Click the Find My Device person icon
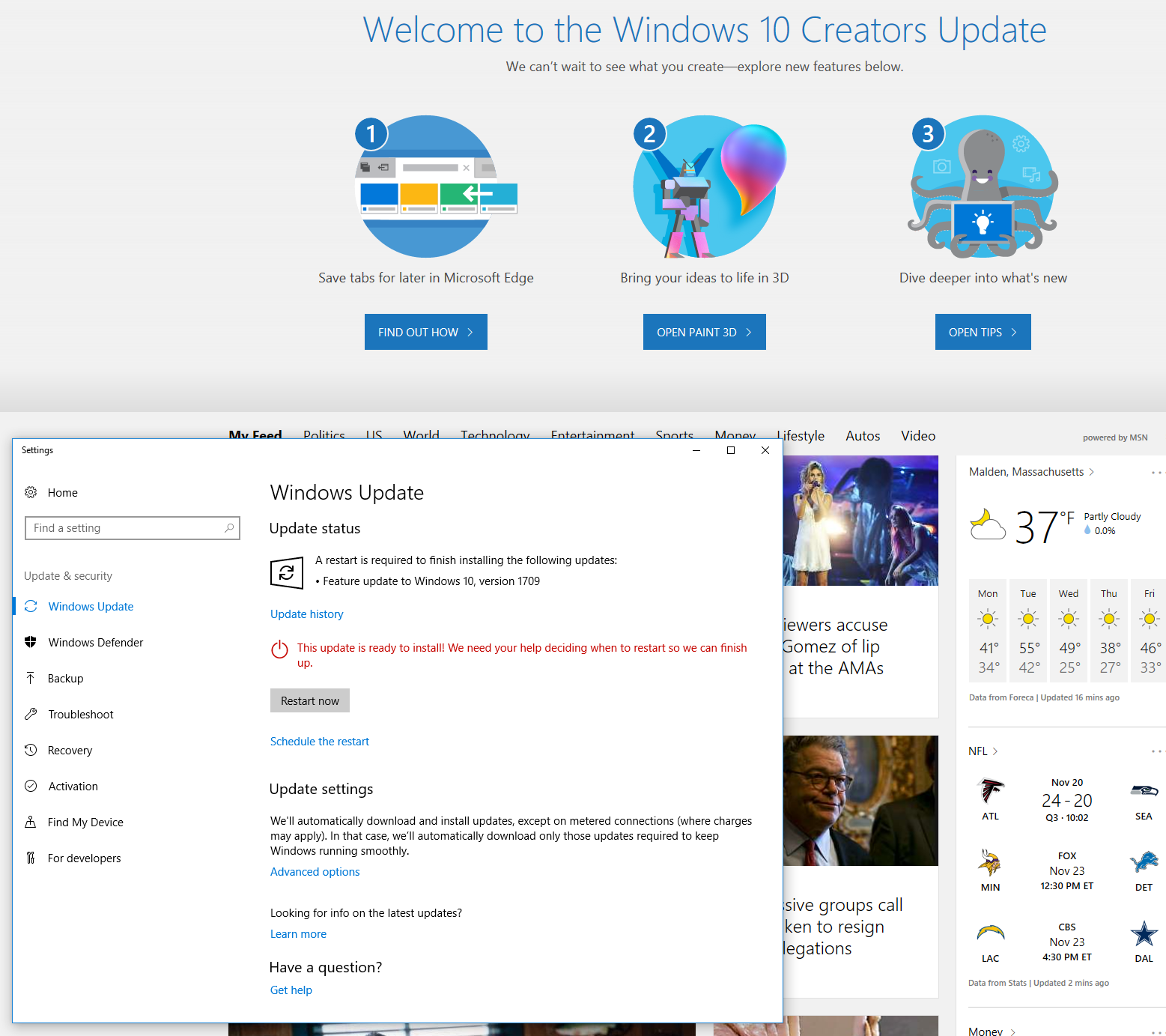This screenshot has height=1036, width=1166. [x=31, y=822]
